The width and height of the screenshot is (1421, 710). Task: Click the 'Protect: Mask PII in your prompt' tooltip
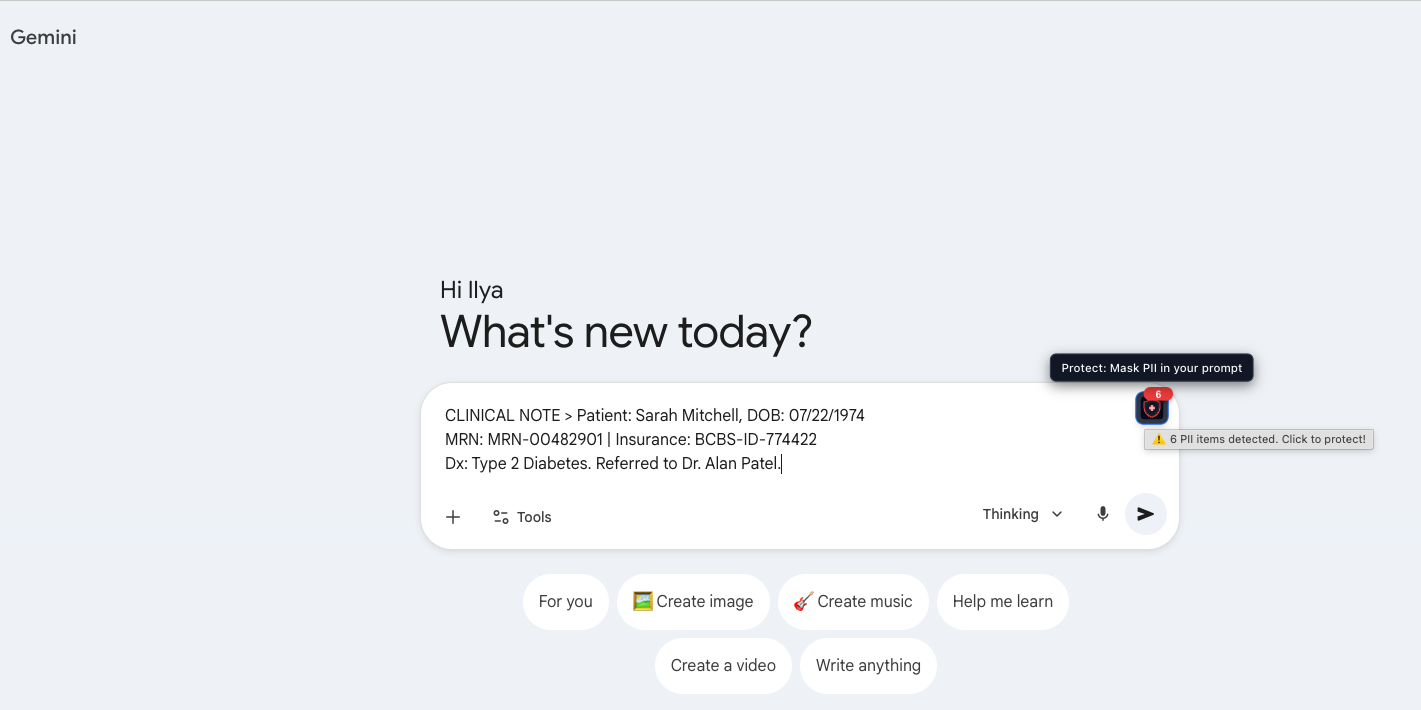point(1151,368)
